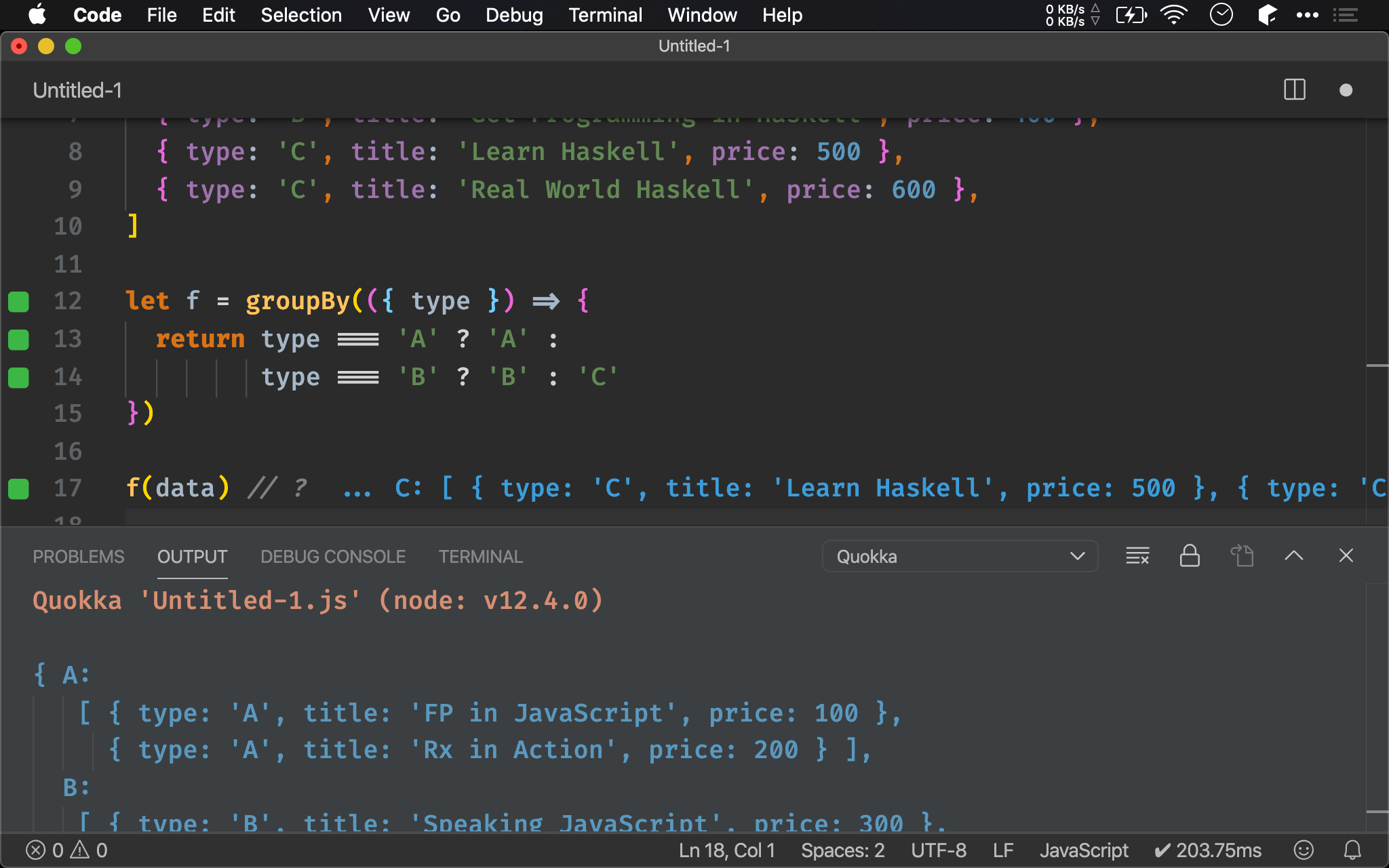Viewport: 1389px width, 868px height.
Task: Click the f(data) call on line 17
Action: pyautogui.click(x=178, y=488)
